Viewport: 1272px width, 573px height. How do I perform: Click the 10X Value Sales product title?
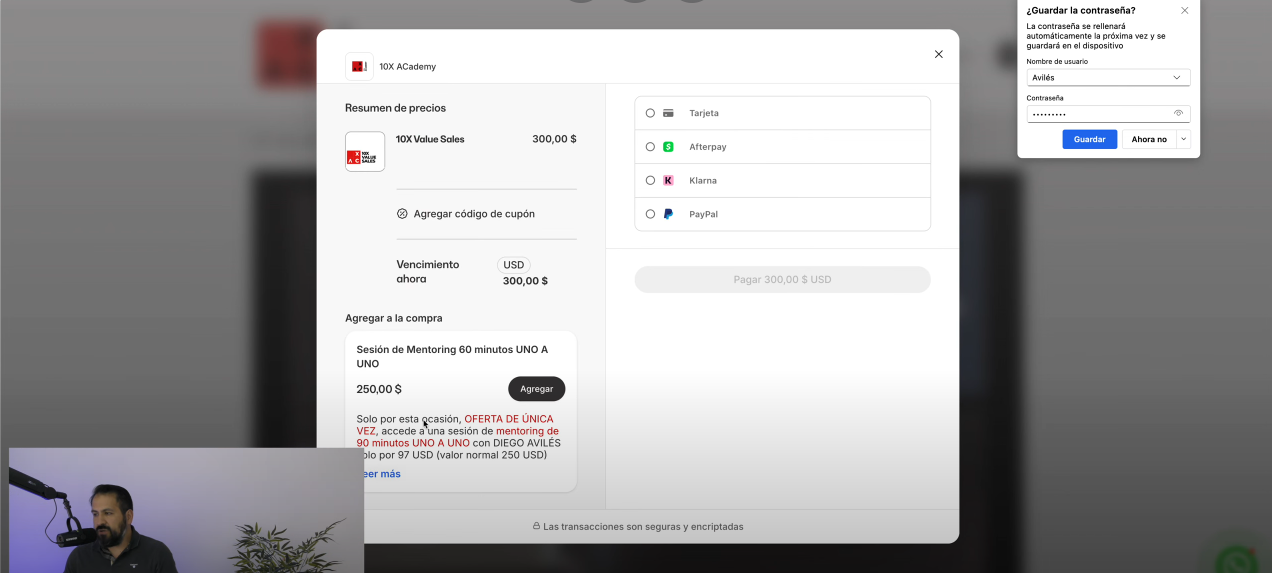pos(430,139)
